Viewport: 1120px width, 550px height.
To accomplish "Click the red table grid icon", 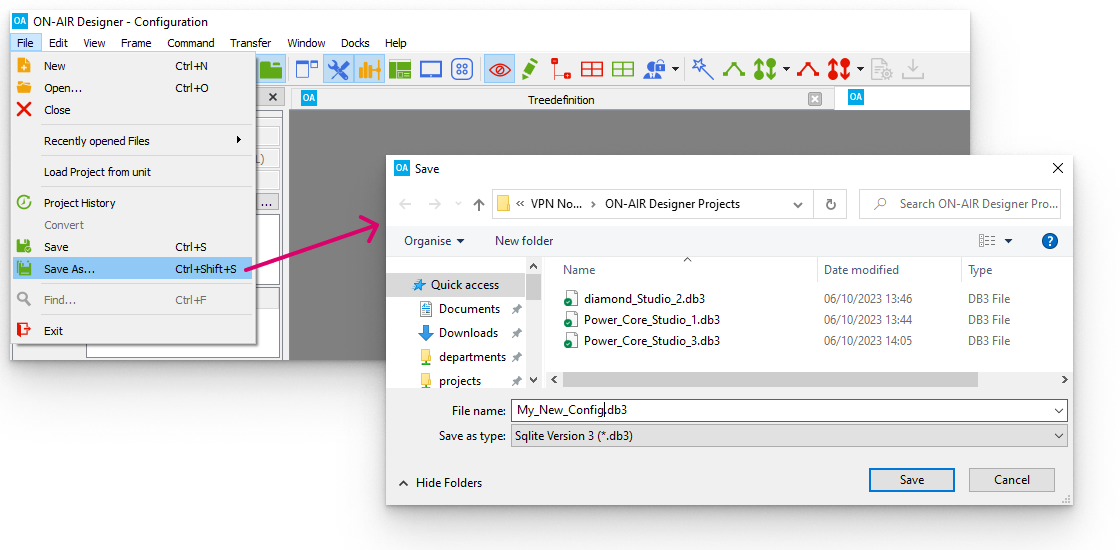I will coord(592,69).
